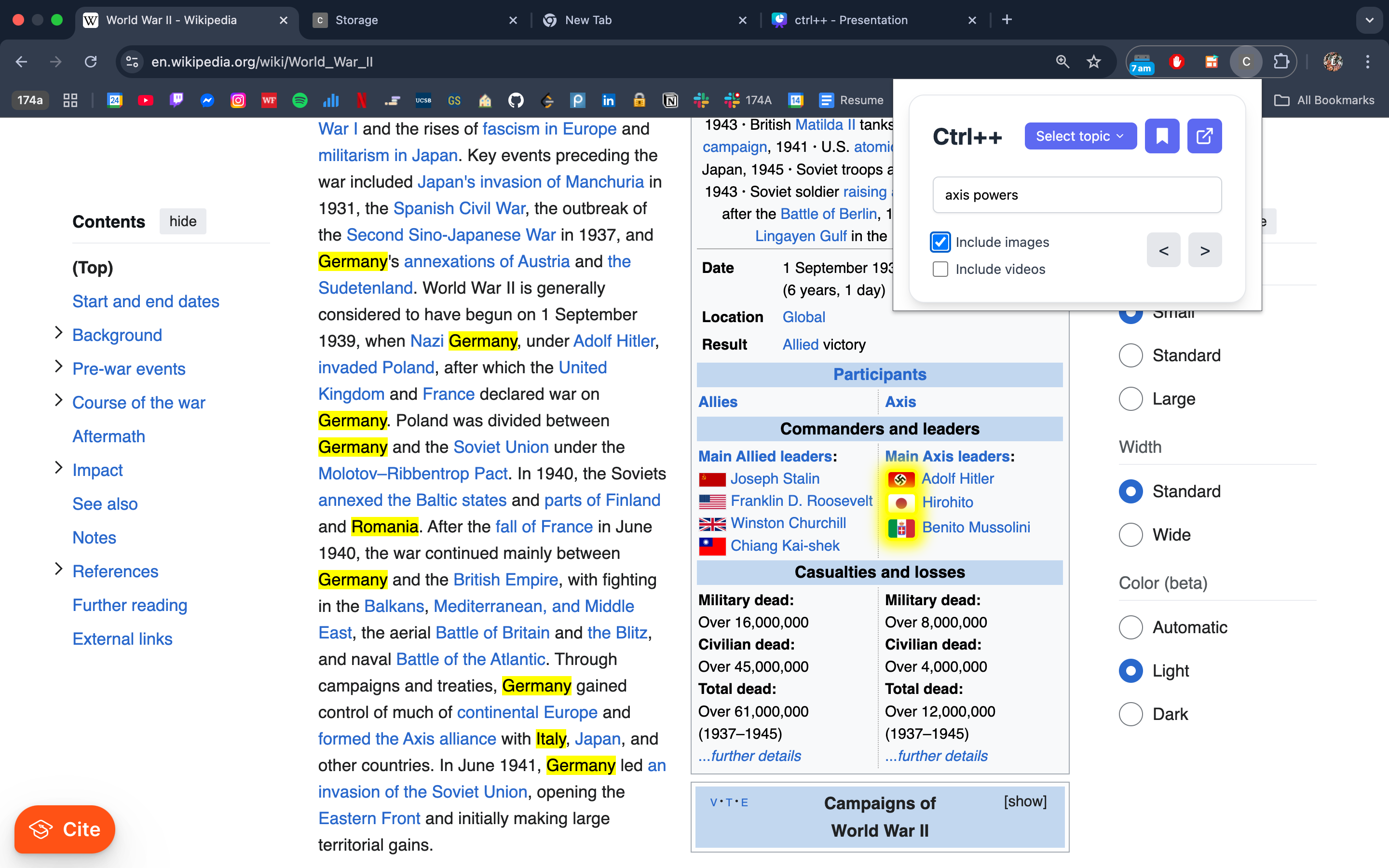Click the GitHub bookmark icon
The height and width of the screenshot is (868, 1389).
[516, 100]
